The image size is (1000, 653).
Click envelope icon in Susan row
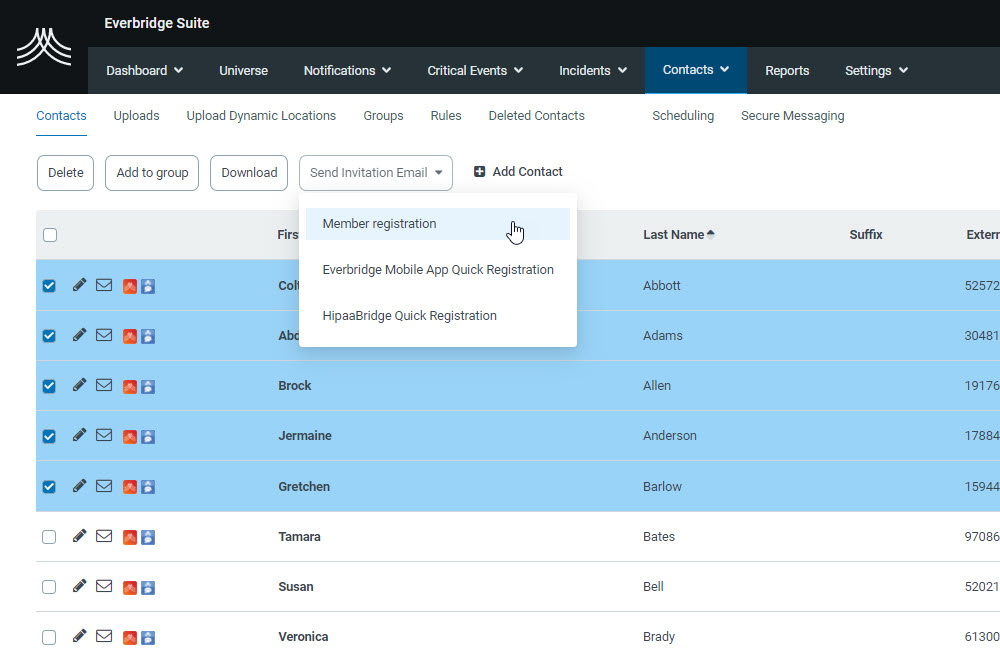[x=104, y=585]
